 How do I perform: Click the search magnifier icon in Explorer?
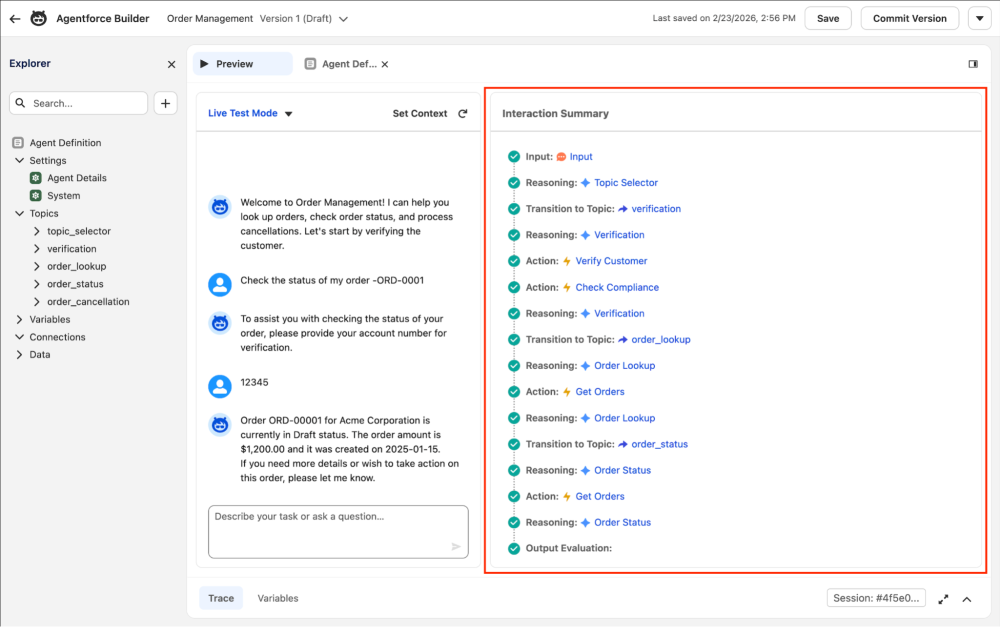21,103
